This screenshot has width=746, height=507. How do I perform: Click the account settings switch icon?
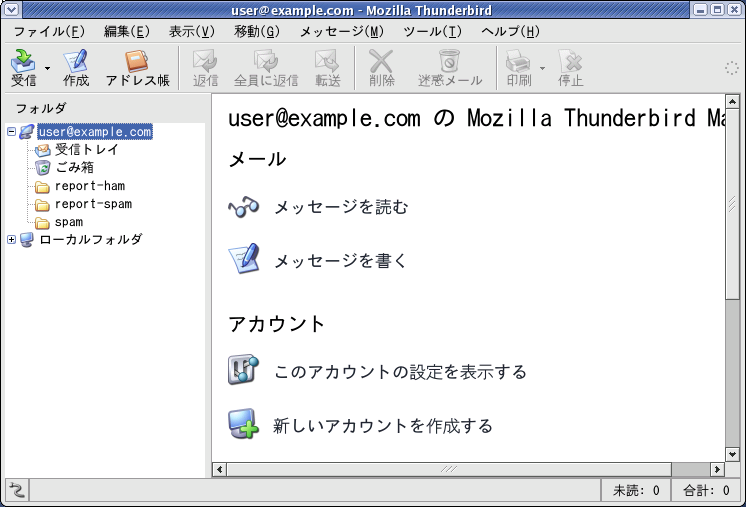pyautogui.click(x=244, y=370)
